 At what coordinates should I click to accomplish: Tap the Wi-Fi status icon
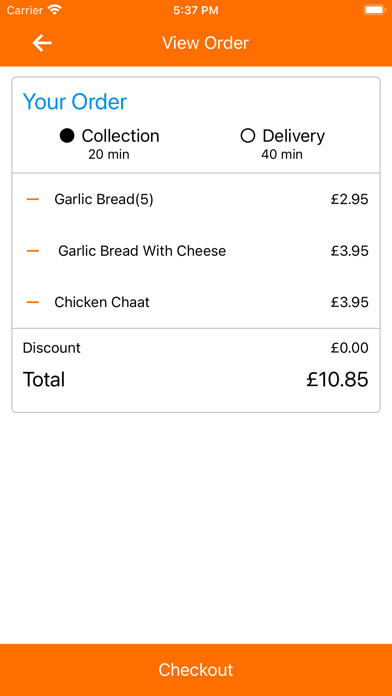(55, 10)
